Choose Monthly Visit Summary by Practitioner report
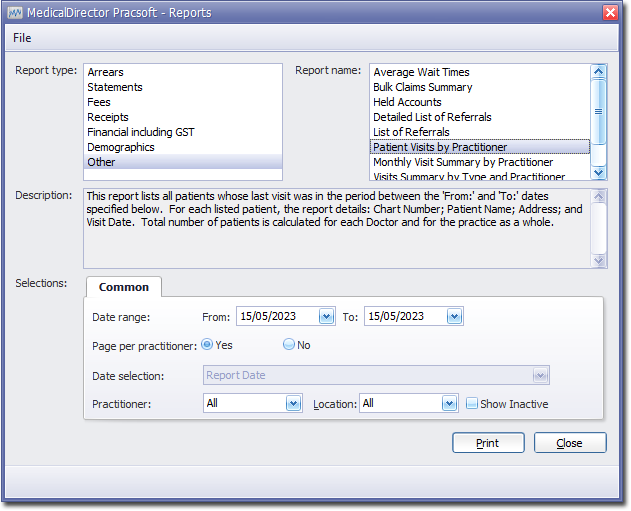631x511 pixels. coord(463,162)
